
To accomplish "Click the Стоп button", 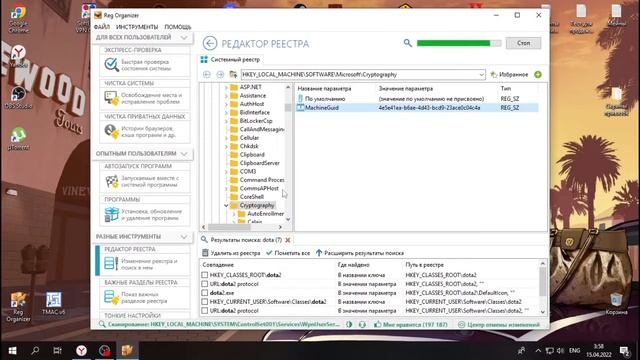I will [x=523, y=43].
